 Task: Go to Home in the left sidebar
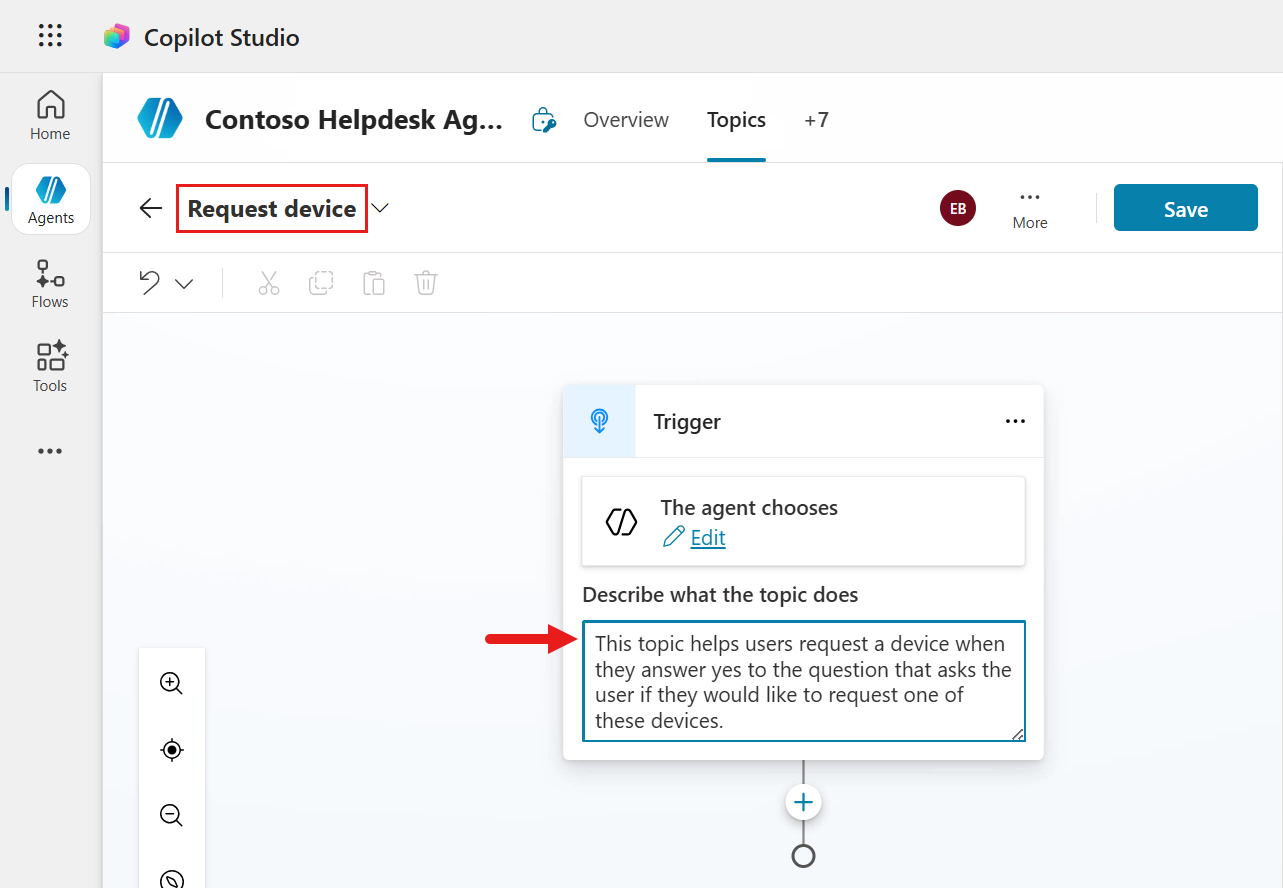pos(49,113)
